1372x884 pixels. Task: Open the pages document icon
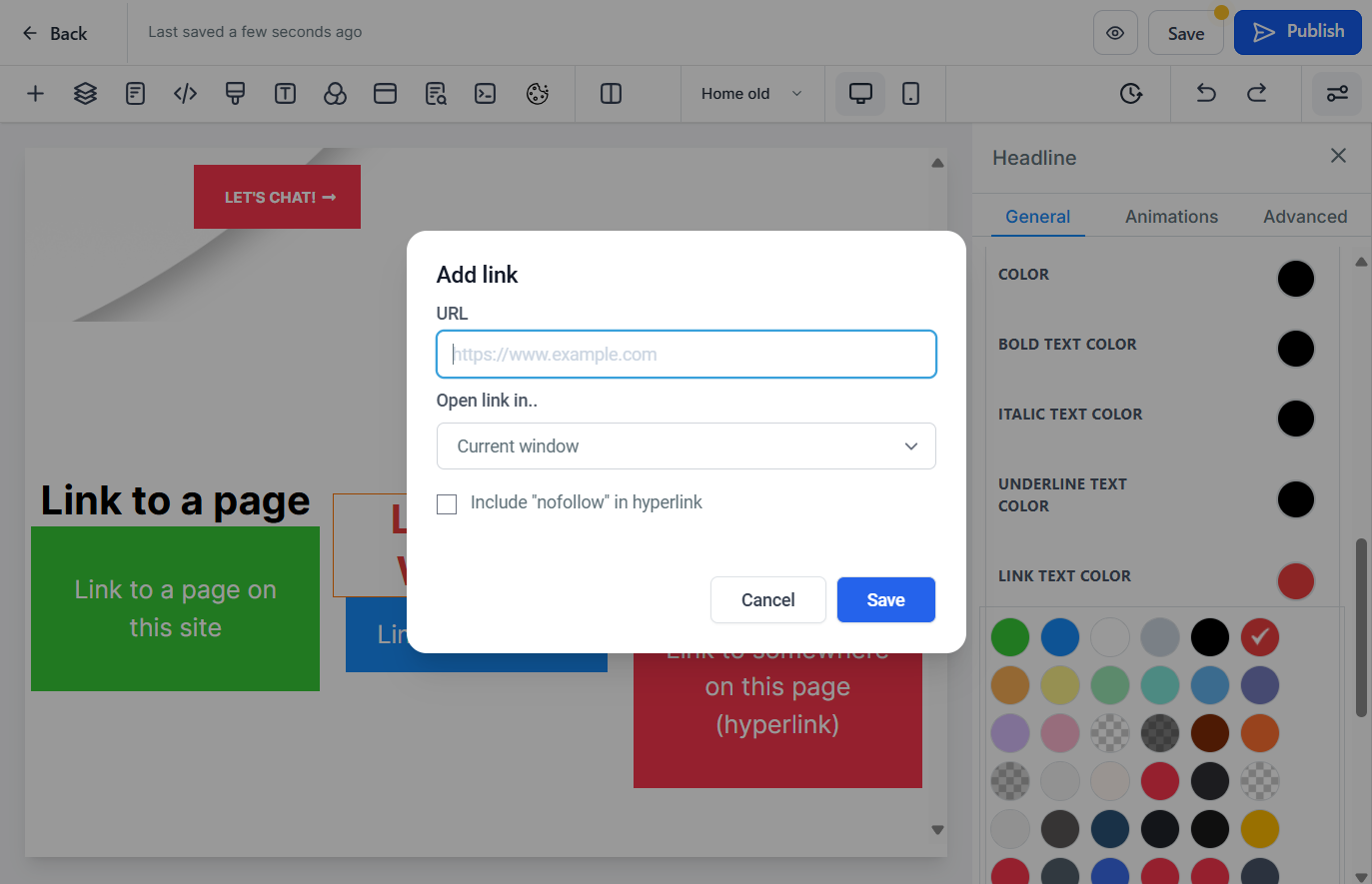135,94
